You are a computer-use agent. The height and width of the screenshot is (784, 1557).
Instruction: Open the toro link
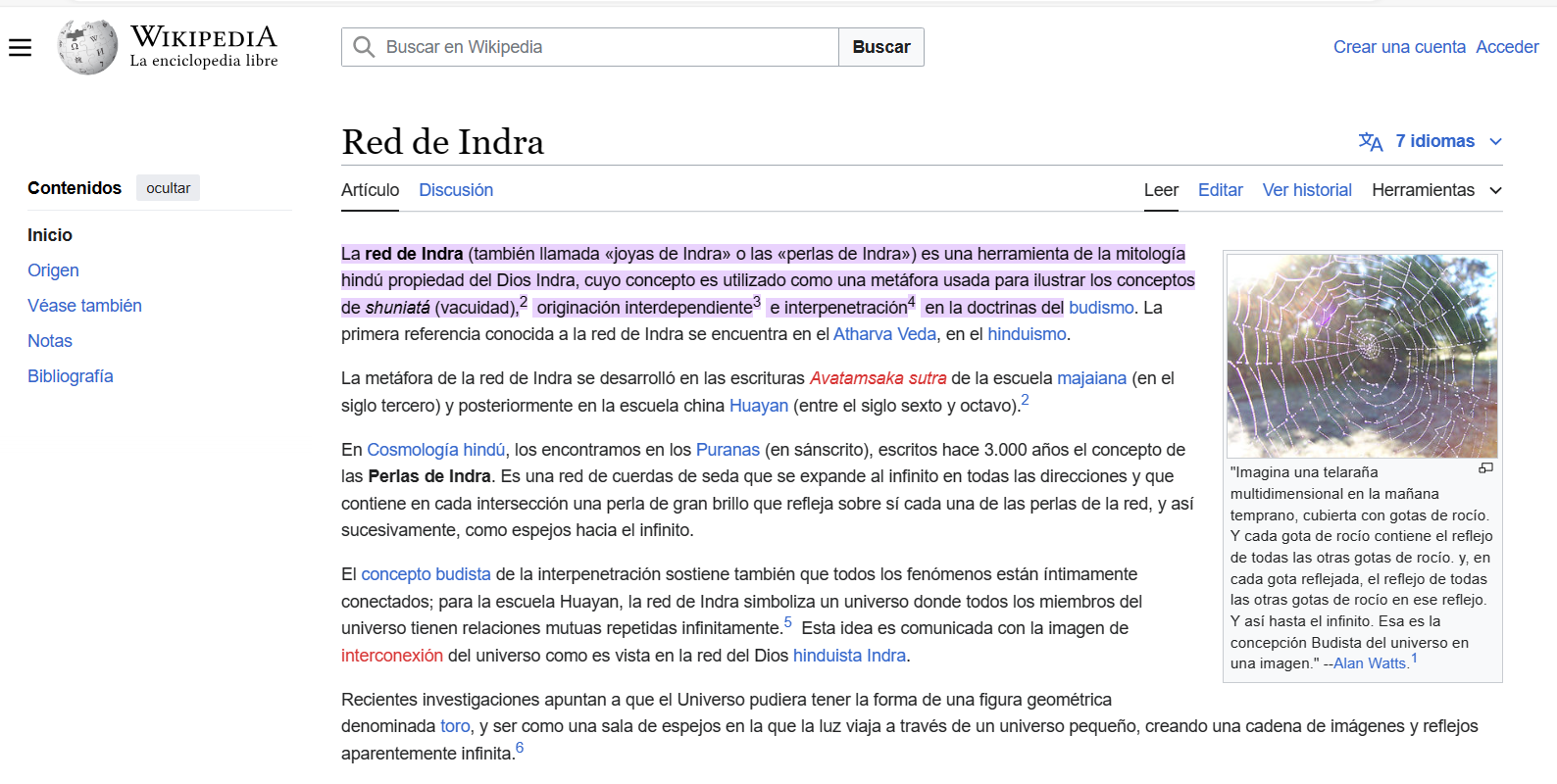coord(455,726)
